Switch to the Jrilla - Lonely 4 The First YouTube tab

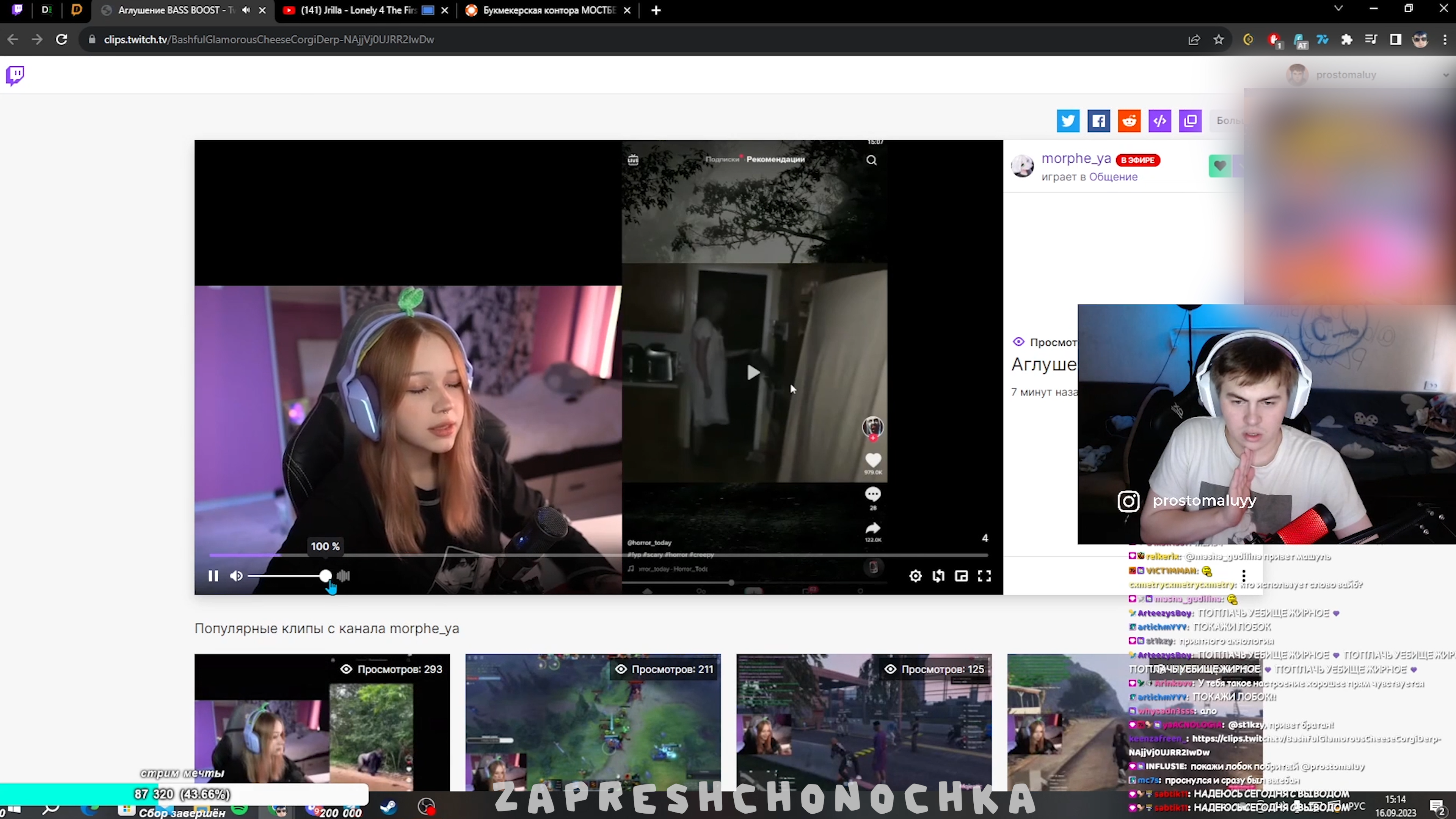coord(359,10)
